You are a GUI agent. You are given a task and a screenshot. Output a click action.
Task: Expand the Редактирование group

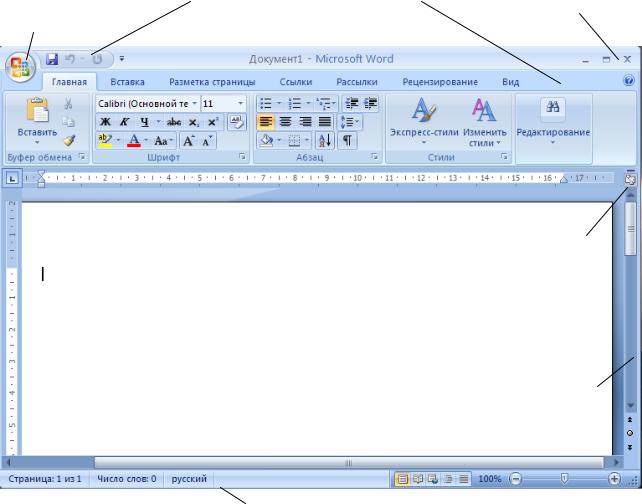point(553,122)
